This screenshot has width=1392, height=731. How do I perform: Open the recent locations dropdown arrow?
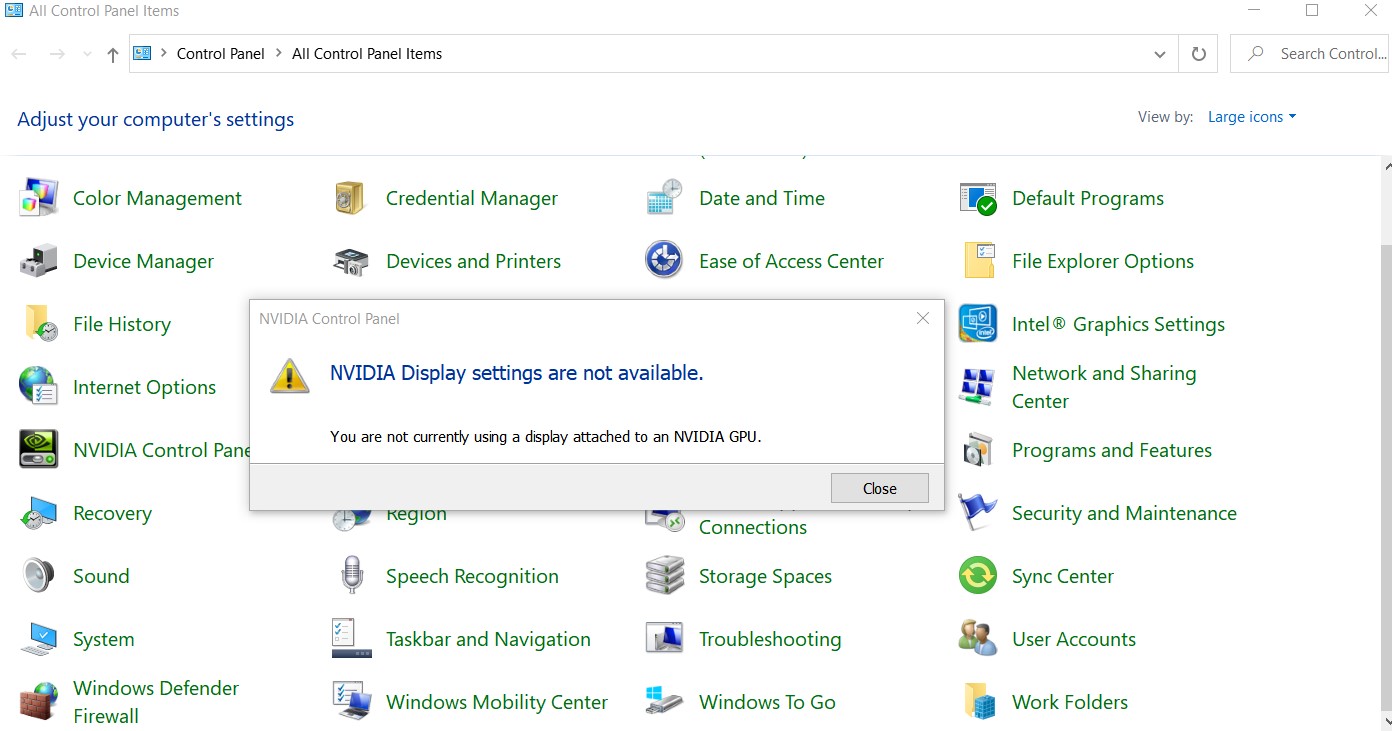click(x=87, y=54)
